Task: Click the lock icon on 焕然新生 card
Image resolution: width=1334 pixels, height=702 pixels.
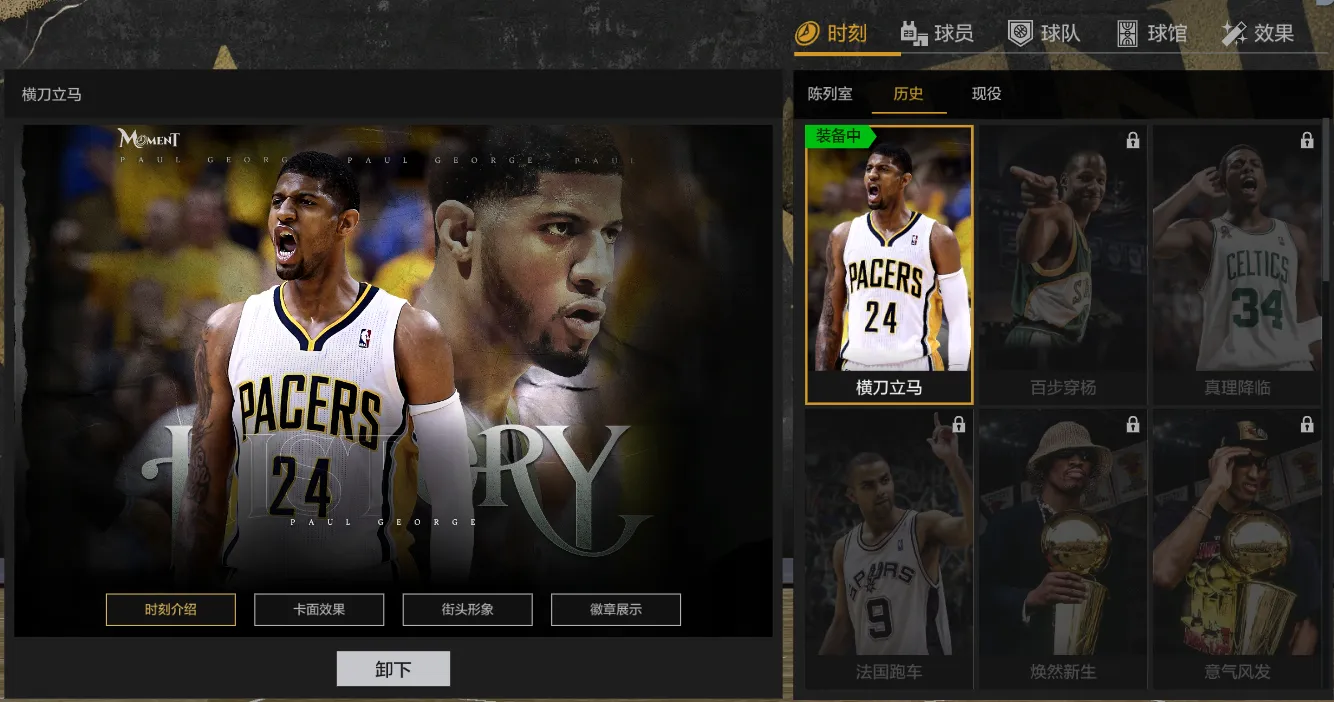Action: pyautogui.click(x=1133, y=425)
